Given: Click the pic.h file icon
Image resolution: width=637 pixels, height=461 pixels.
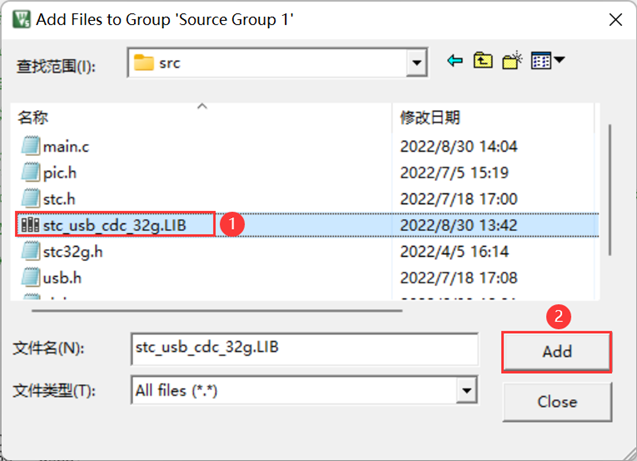Looking at the screenshot, I should point(30,172).
